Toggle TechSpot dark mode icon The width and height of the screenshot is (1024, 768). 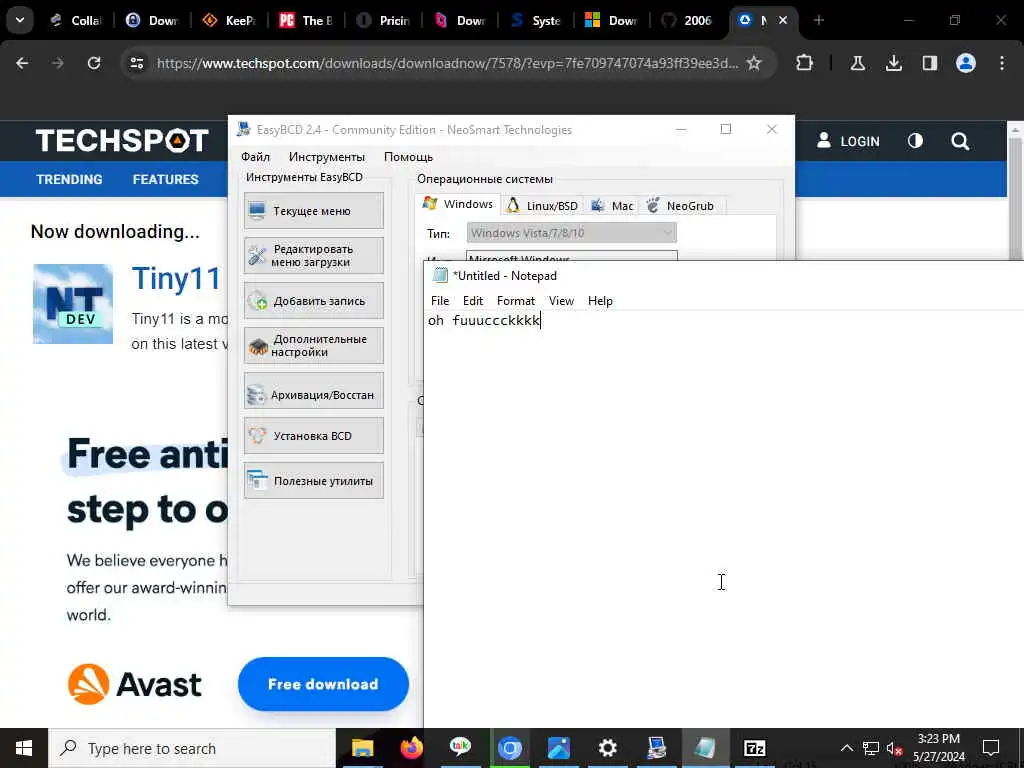[x=916, y=141]
